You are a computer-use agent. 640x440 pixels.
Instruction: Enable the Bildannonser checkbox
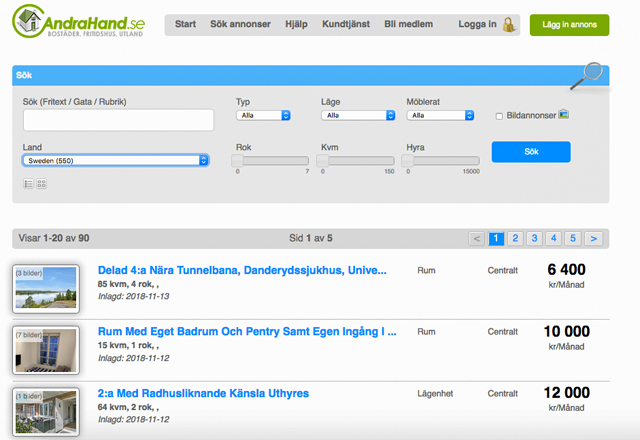(x=500, y=117)
